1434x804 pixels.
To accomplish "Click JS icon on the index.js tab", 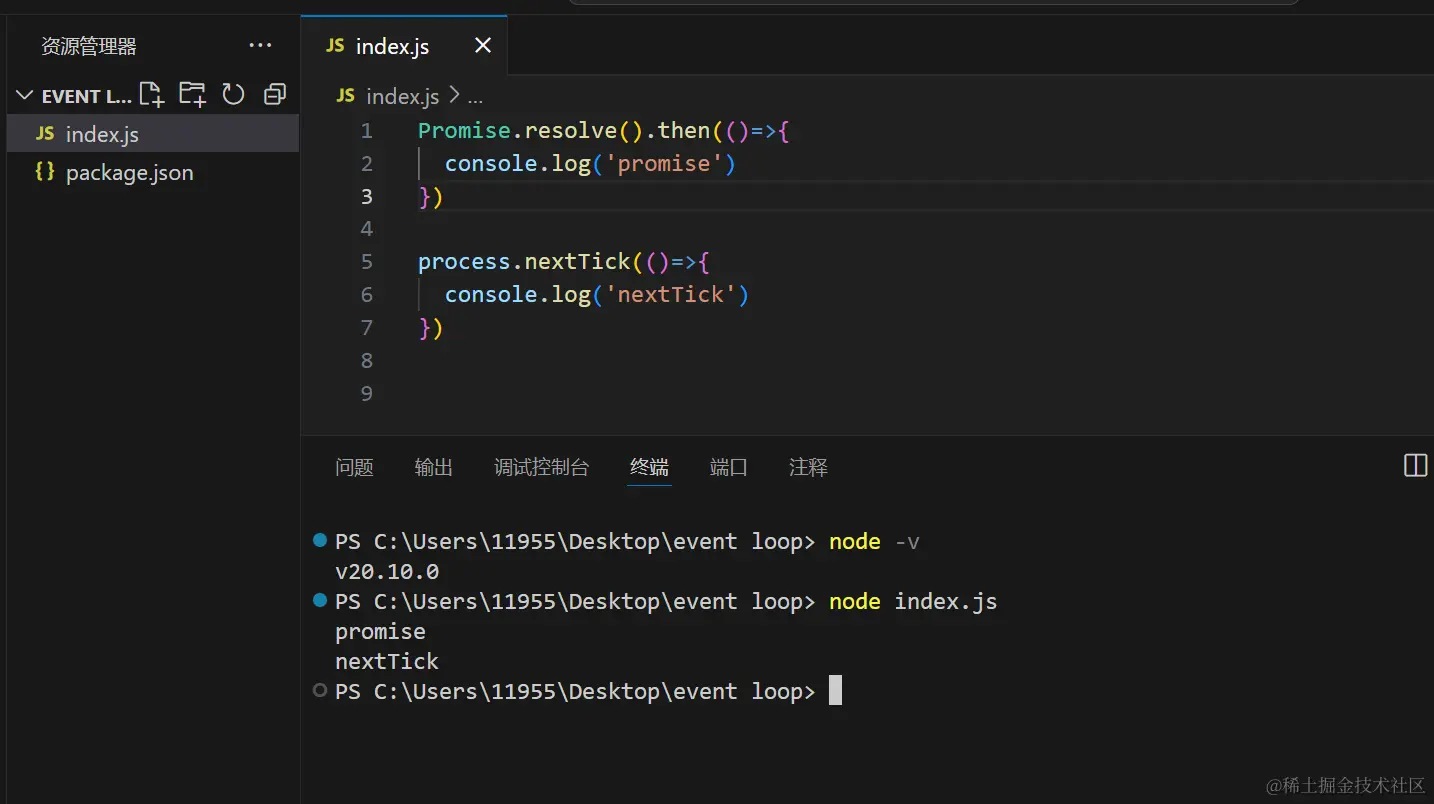I will [336, 46].
